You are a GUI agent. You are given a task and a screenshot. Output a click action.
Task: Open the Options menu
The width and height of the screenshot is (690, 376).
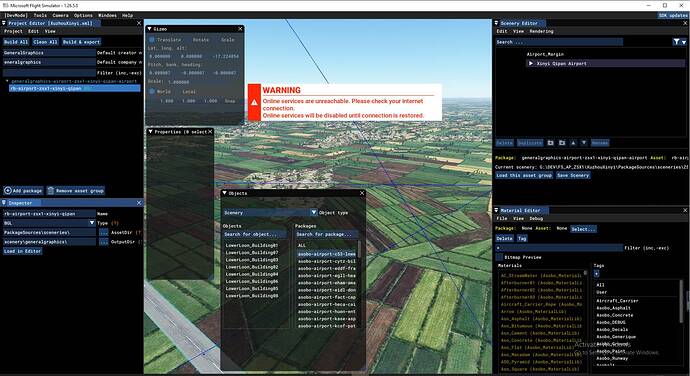[83, 15]
